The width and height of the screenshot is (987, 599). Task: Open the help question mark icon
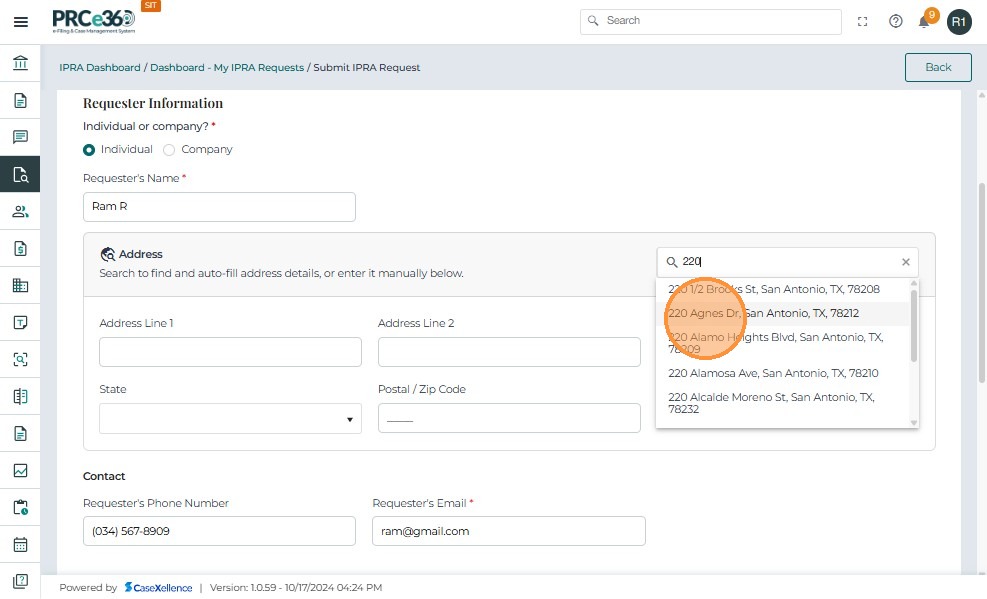pyautogui.click(x=896, y=21)
